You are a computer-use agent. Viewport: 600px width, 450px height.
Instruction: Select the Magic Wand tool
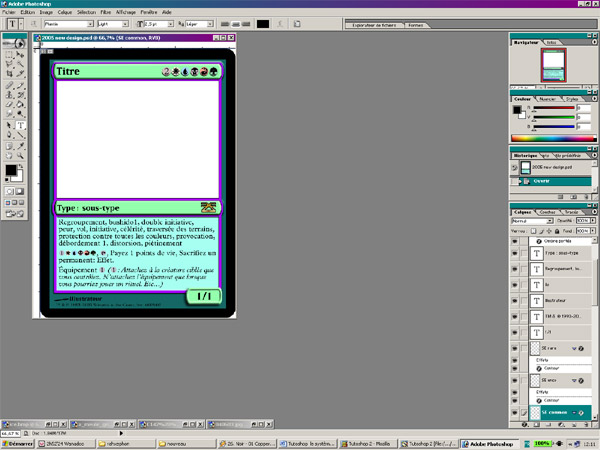[20, 64]
